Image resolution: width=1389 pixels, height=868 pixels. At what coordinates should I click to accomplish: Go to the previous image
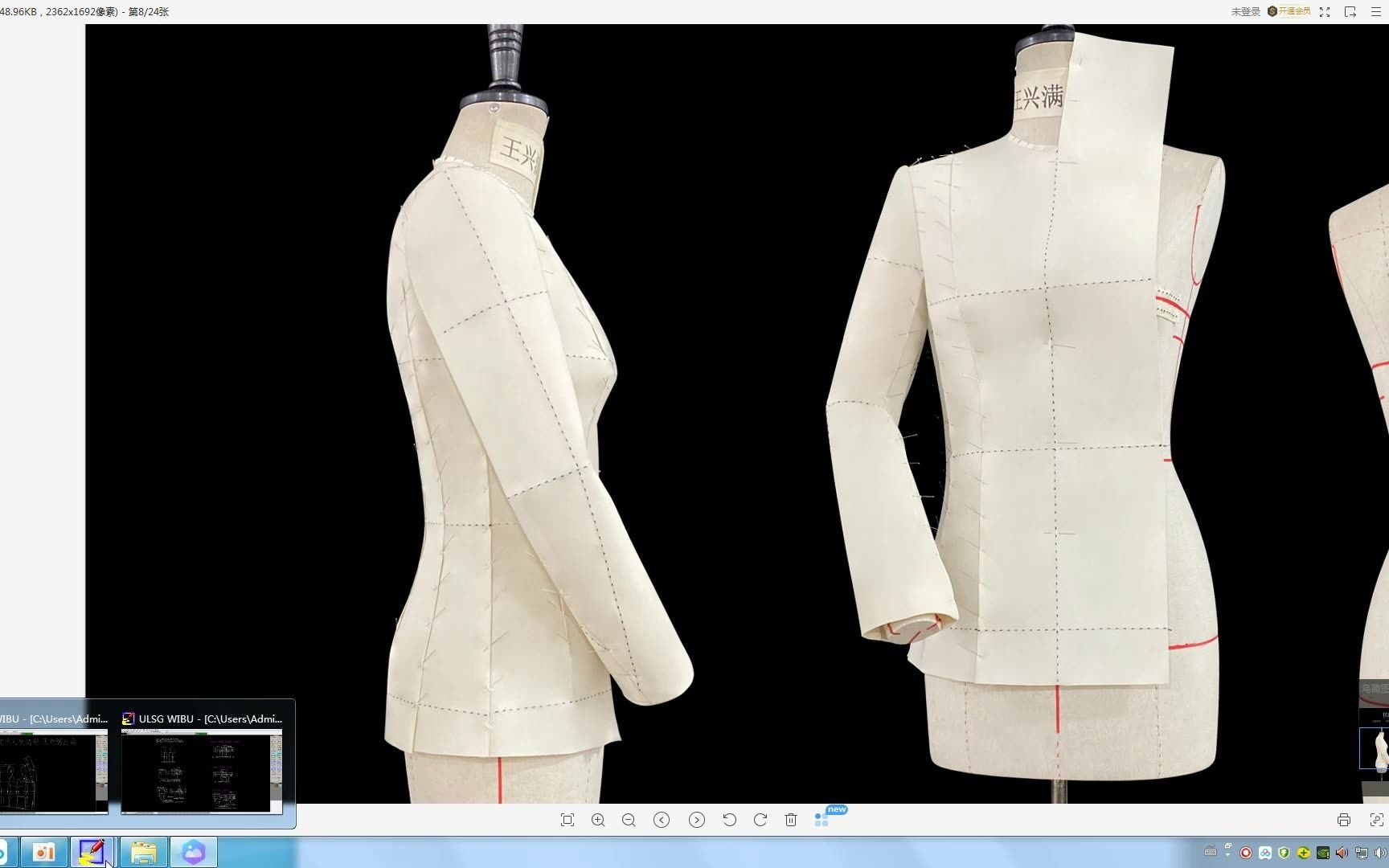[x=662, y=820]
